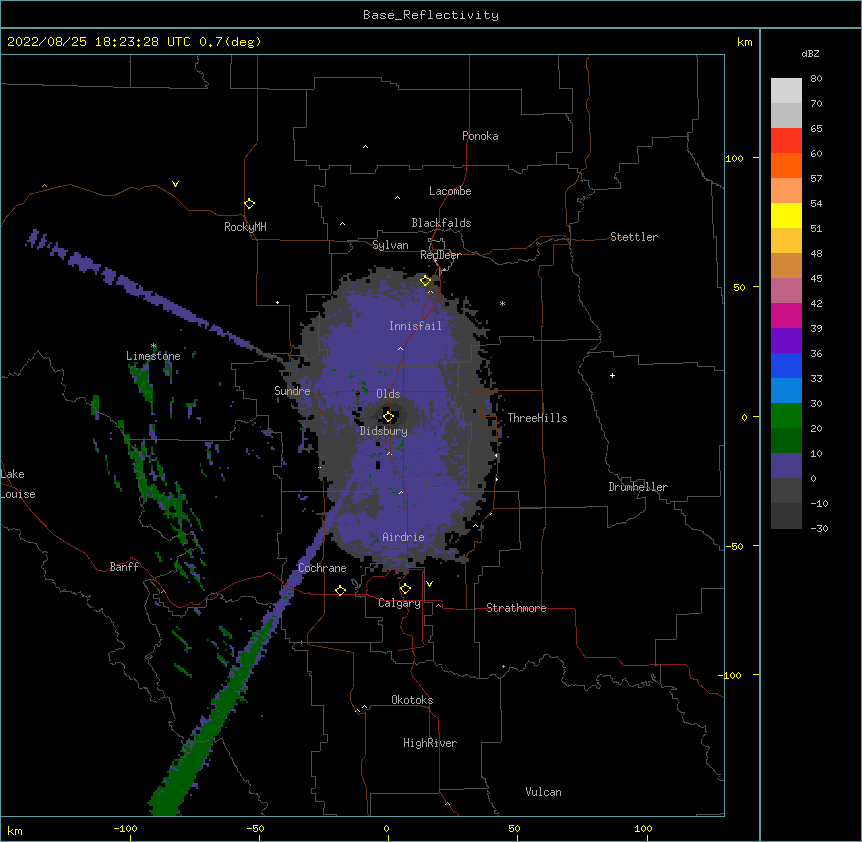
Task: Click the Stettler city label
Action: click(x=634, y=237)
